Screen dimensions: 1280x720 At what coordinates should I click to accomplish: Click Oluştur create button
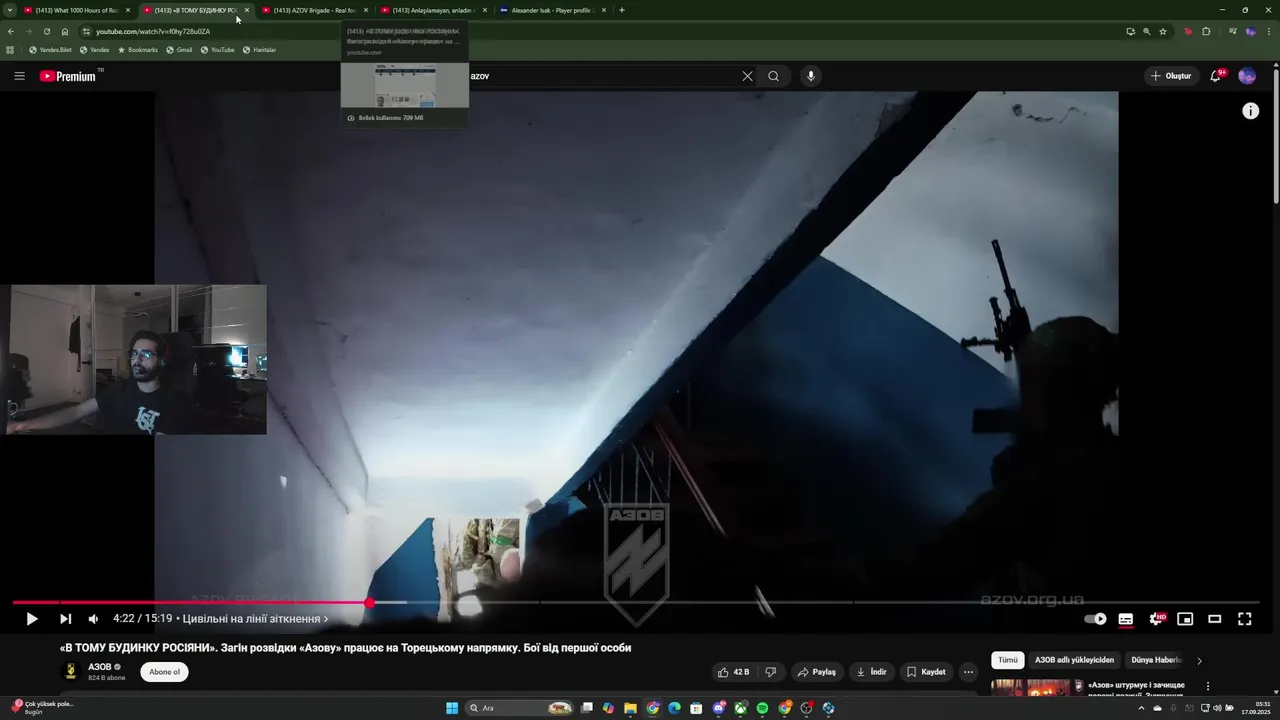pyautogui.click(x=1171, y=76)
